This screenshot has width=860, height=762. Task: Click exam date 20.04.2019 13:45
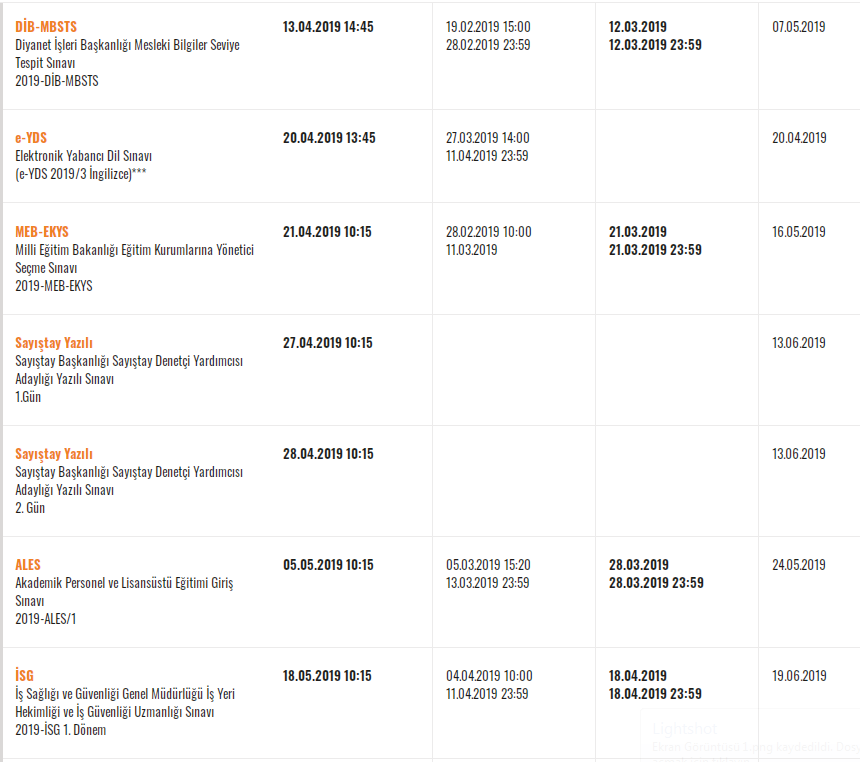329,138
